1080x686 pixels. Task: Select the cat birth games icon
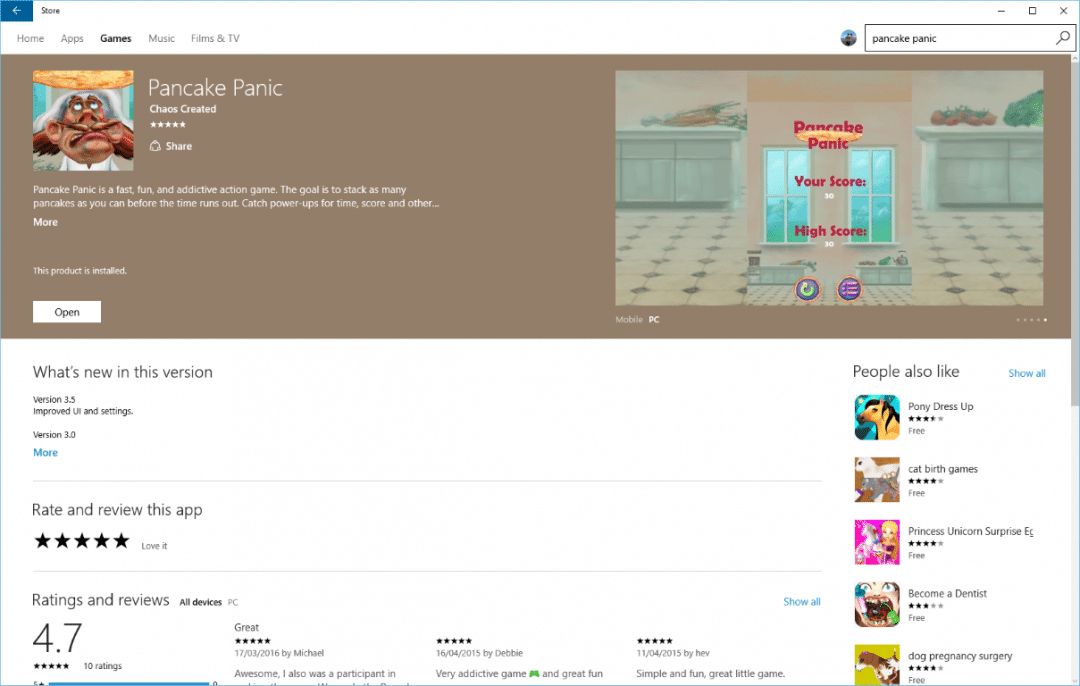(x=877, y=479)
